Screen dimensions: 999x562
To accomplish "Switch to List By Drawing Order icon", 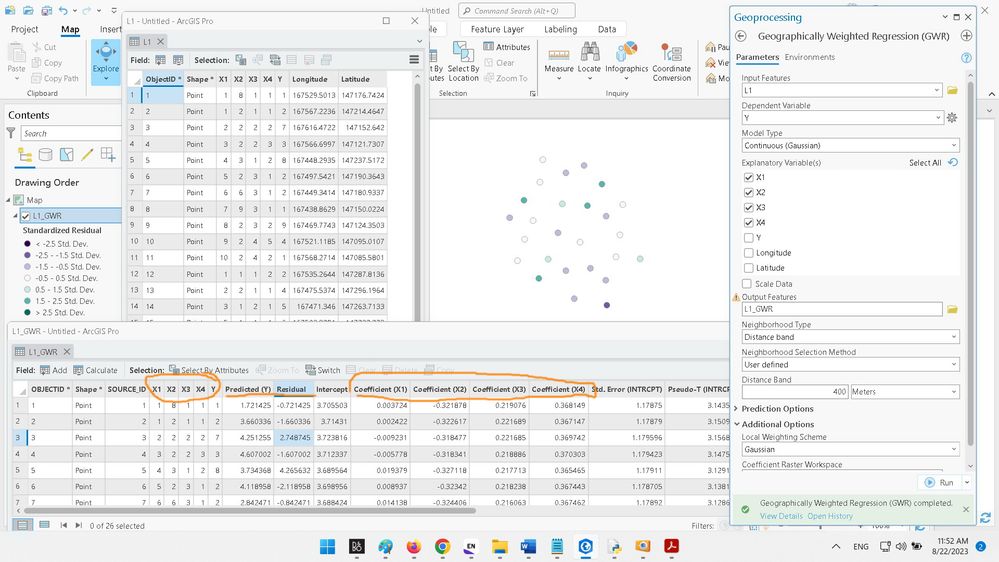I will click(25, 155).
